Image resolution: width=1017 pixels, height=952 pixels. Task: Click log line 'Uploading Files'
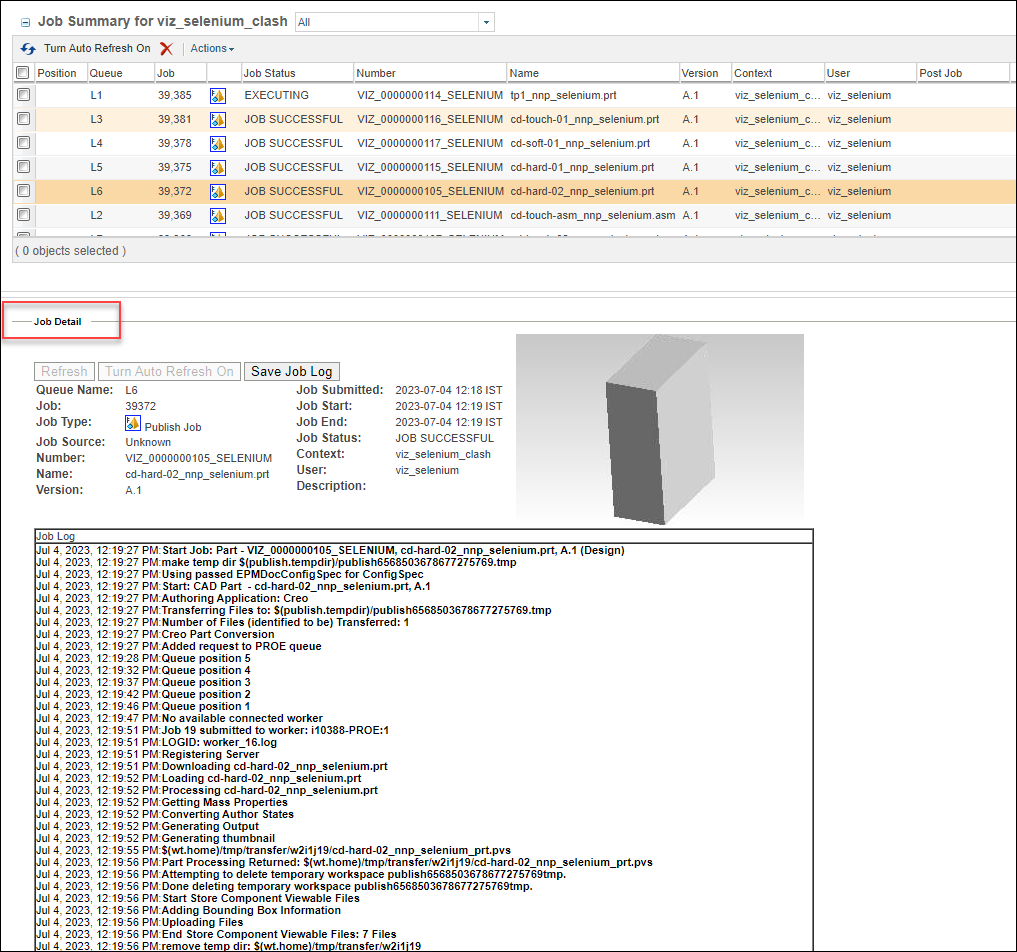click(x=202, y=922)
